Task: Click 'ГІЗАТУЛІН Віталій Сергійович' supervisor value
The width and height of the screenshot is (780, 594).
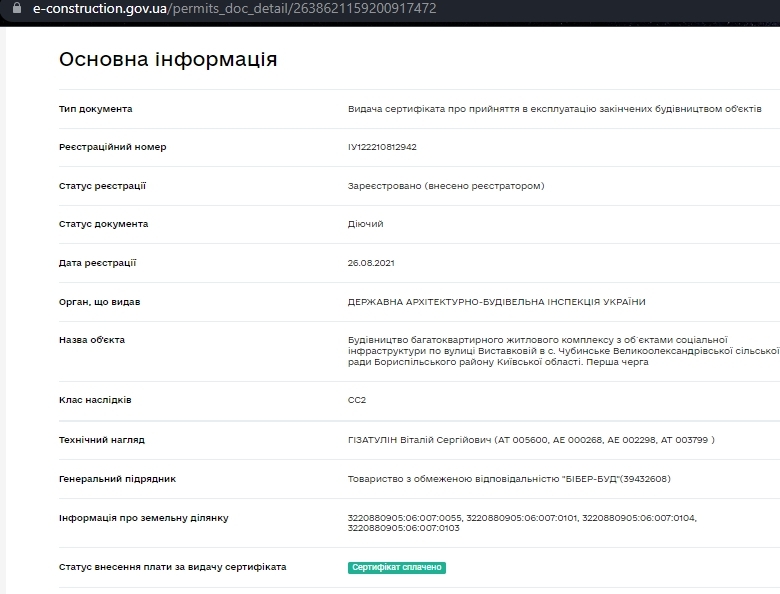Action: pyautogui.click(x=531, y=440)
